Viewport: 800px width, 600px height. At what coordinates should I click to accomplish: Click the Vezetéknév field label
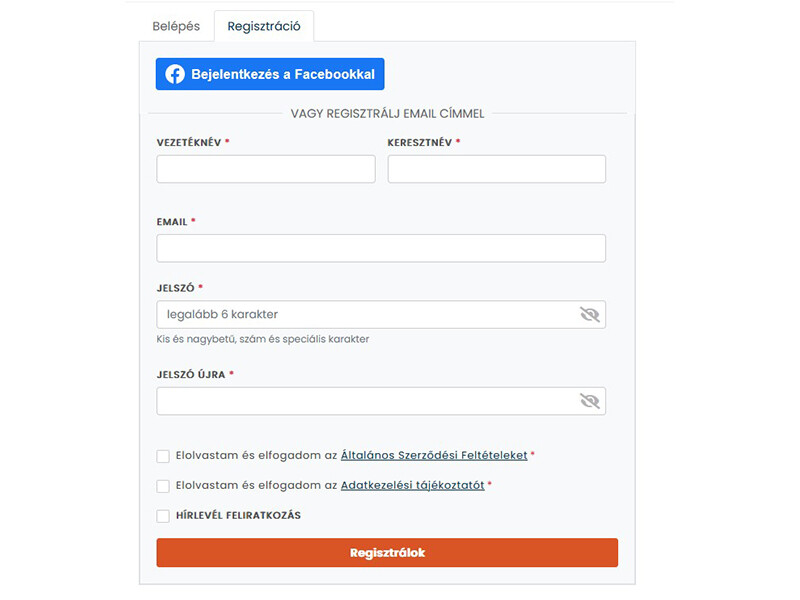click(189, 143)
